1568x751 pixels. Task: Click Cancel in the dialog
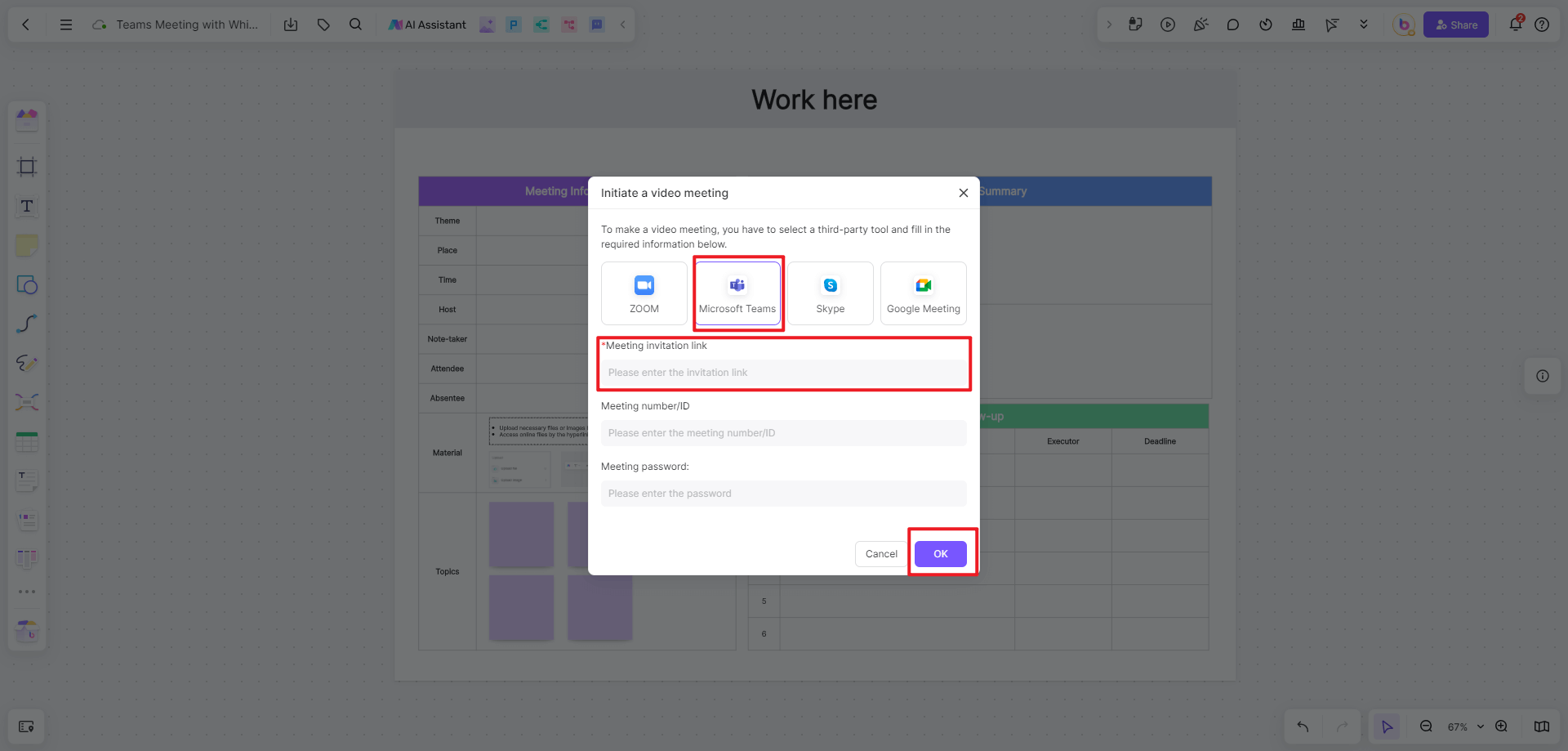point(881,554)
